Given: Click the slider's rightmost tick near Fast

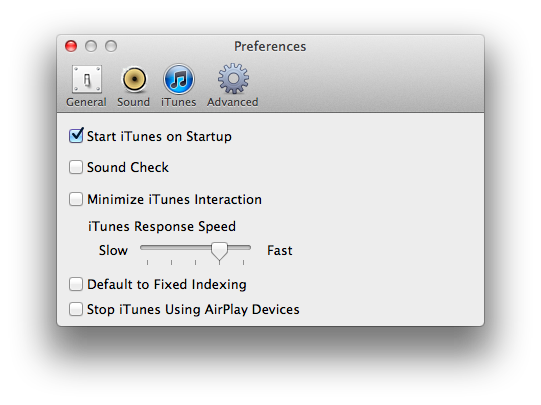Looking at the screenshot, I should (244, 263).
